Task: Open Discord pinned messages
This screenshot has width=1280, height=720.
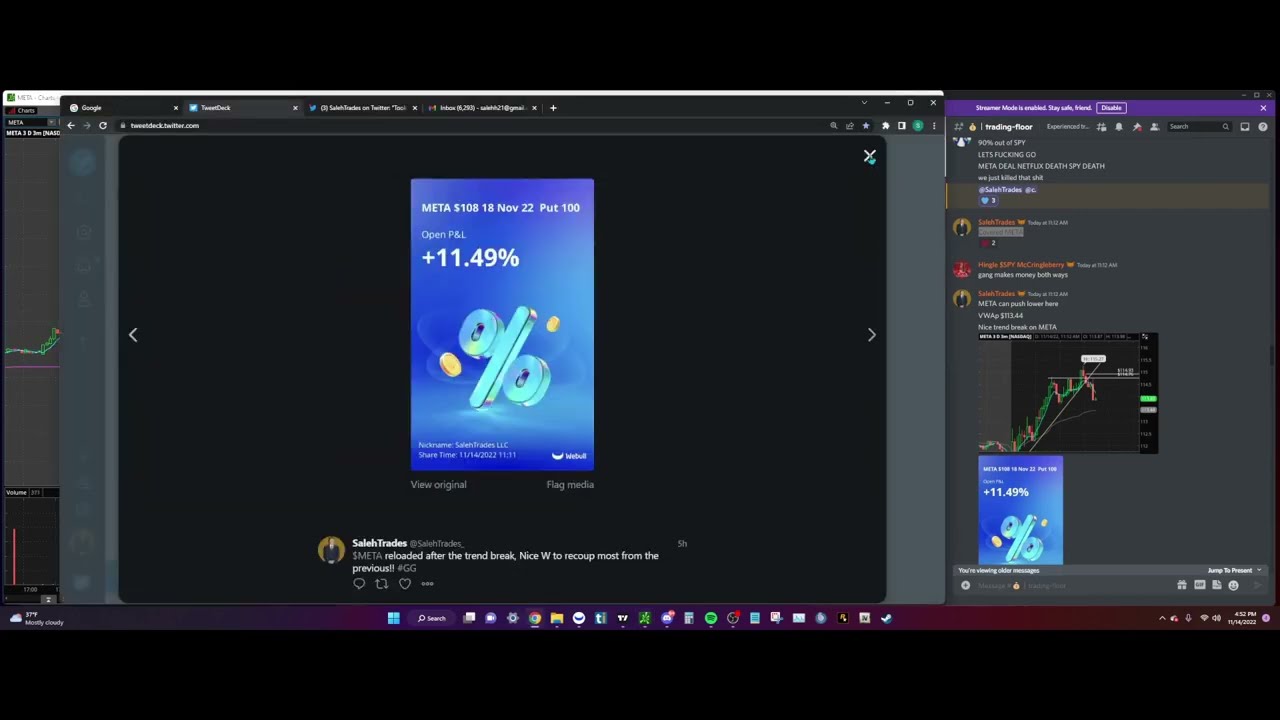Action: pos(1137,127)
